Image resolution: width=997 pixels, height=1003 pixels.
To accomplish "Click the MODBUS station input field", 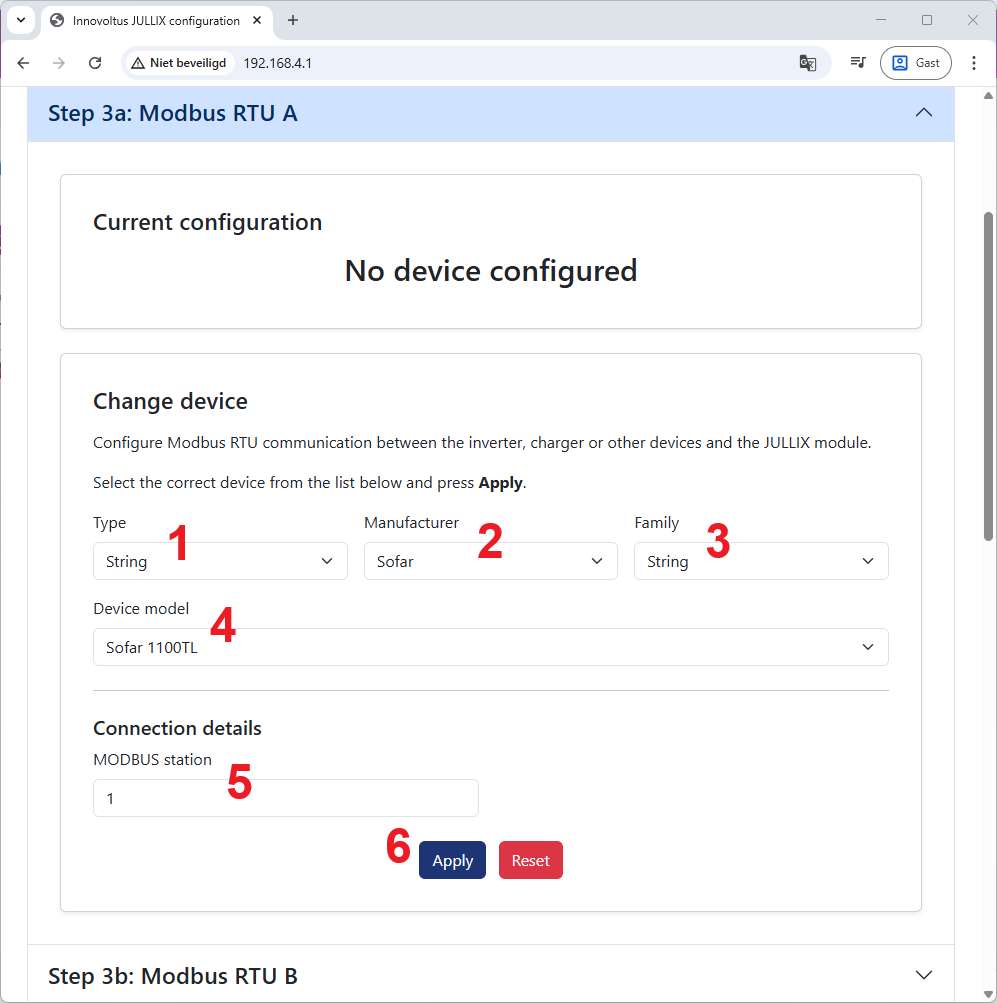I will [285, 798].
